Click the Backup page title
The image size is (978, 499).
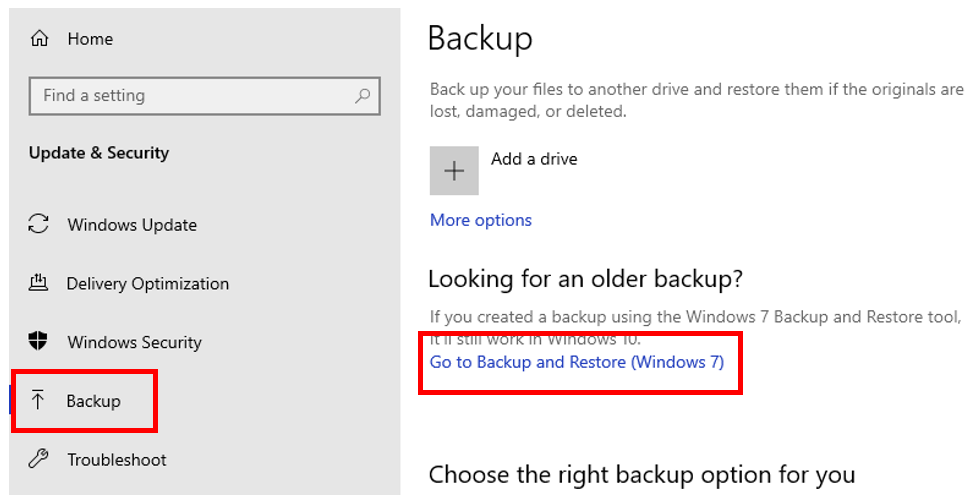click(480, 39)
